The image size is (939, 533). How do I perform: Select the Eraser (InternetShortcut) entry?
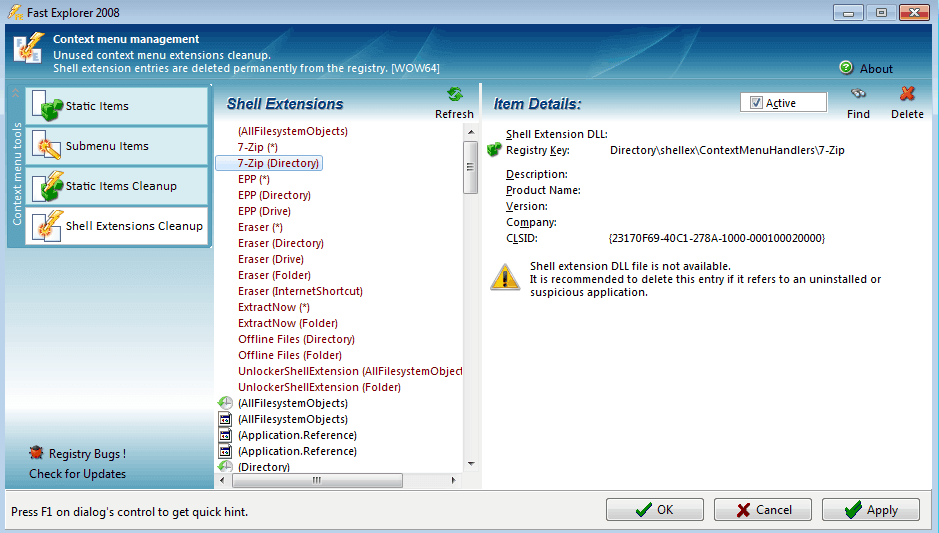300,291
